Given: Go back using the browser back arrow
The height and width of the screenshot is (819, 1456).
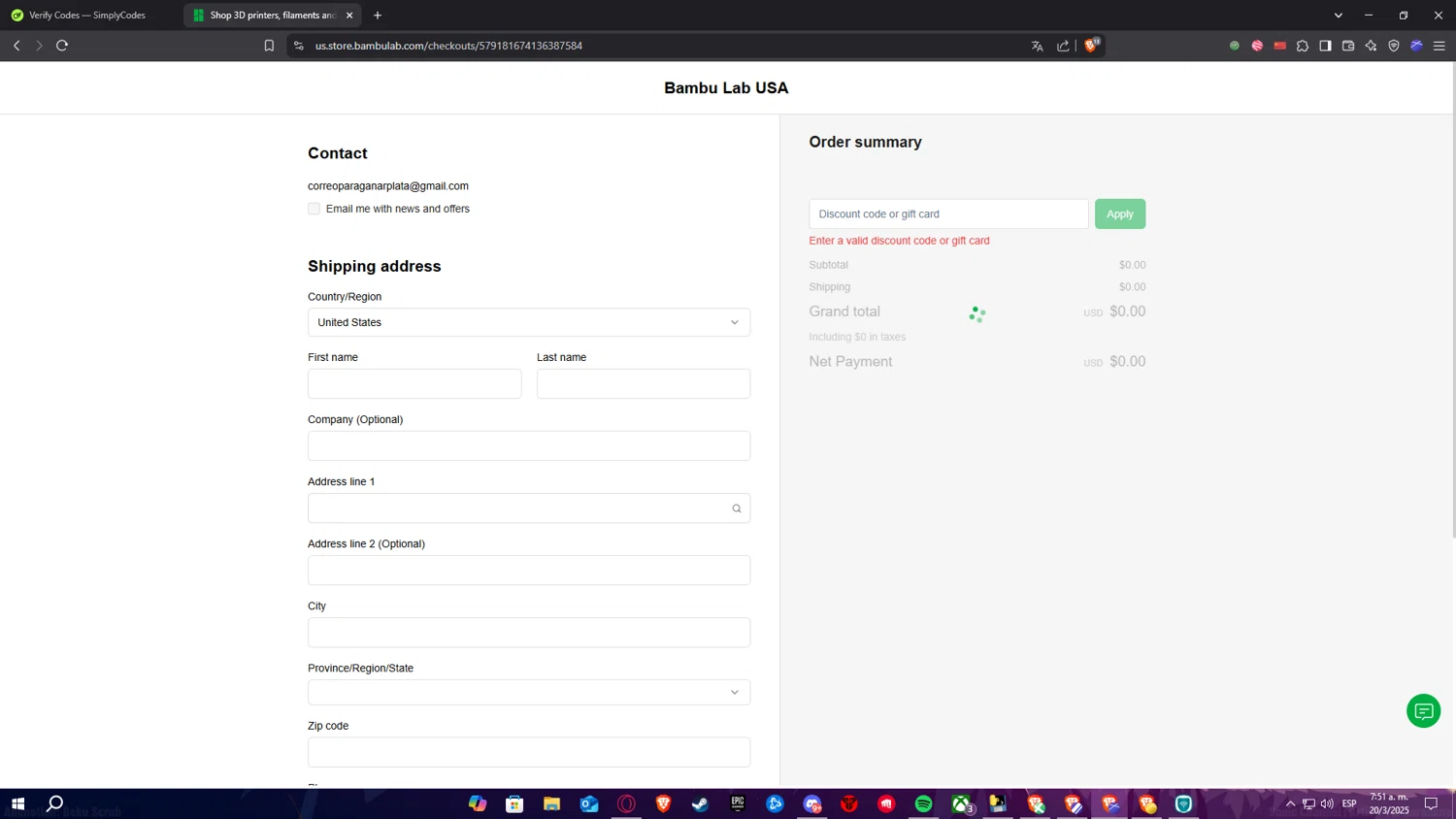Looking at the screenshot, I should pos(17,46).
